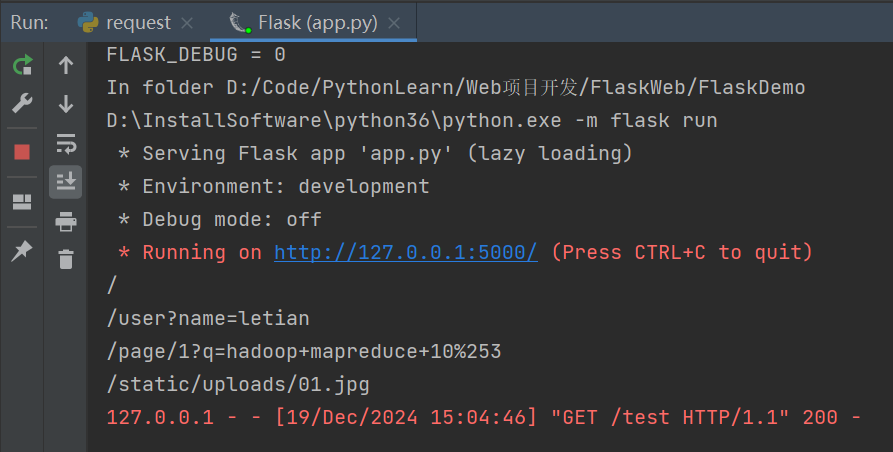
Task: Open the http://127.0.0.1:5000/ link
Action: [x=406, y=252]
